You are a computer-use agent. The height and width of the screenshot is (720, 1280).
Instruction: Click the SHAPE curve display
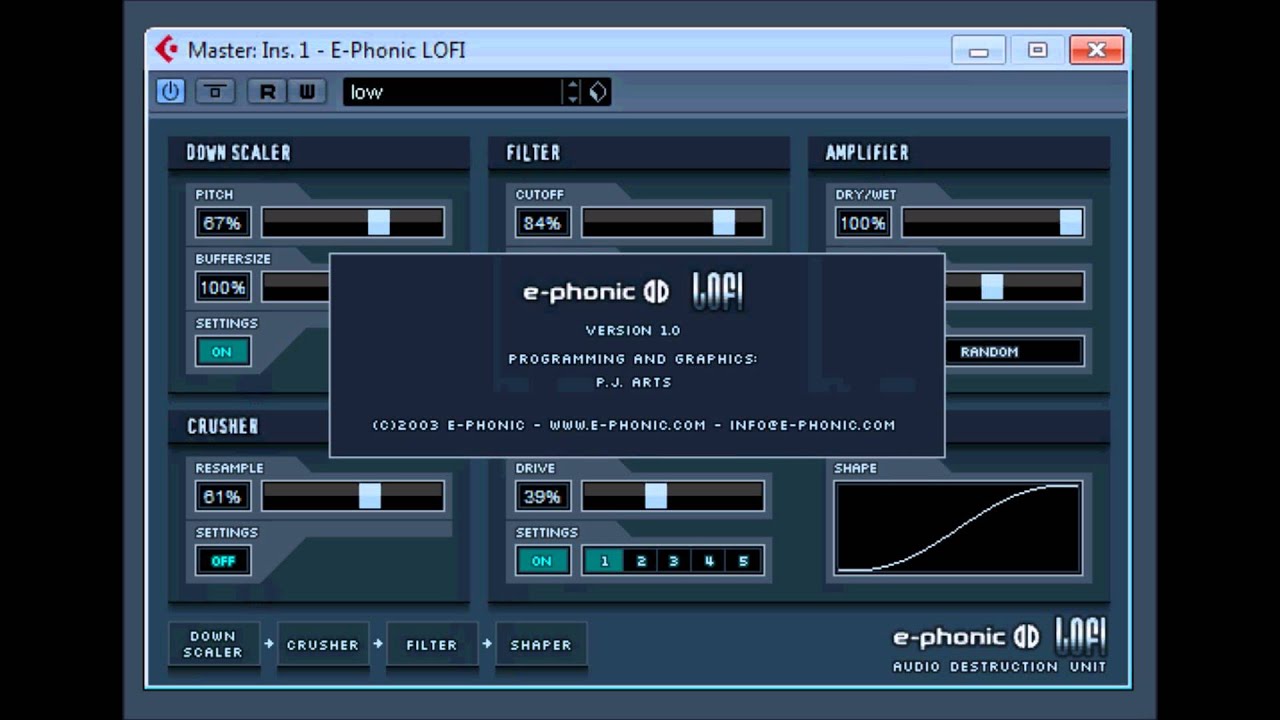958,528
